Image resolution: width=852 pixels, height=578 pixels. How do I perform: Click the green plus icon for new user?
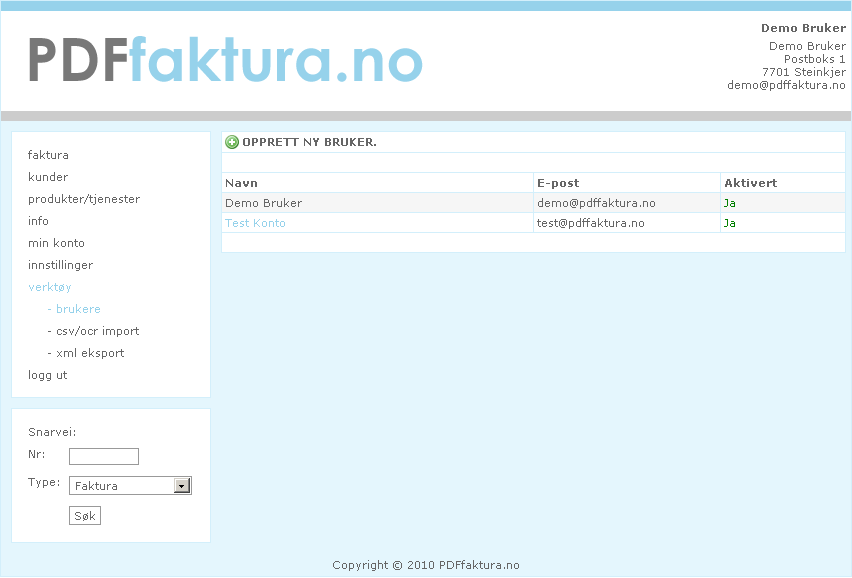[232, 142]
